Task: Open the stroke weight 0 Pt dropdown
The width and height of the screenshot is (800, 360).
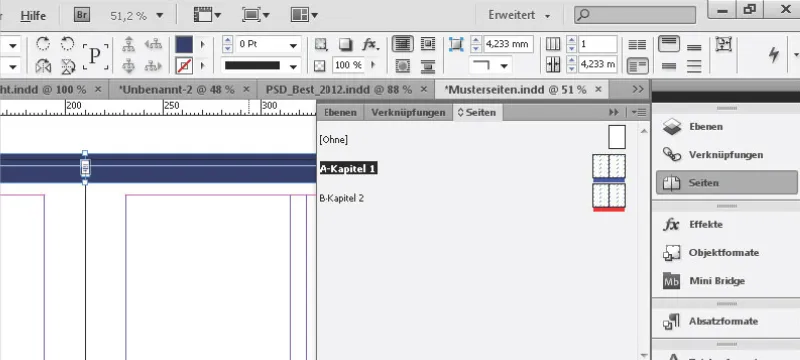Action: [293, 45]
